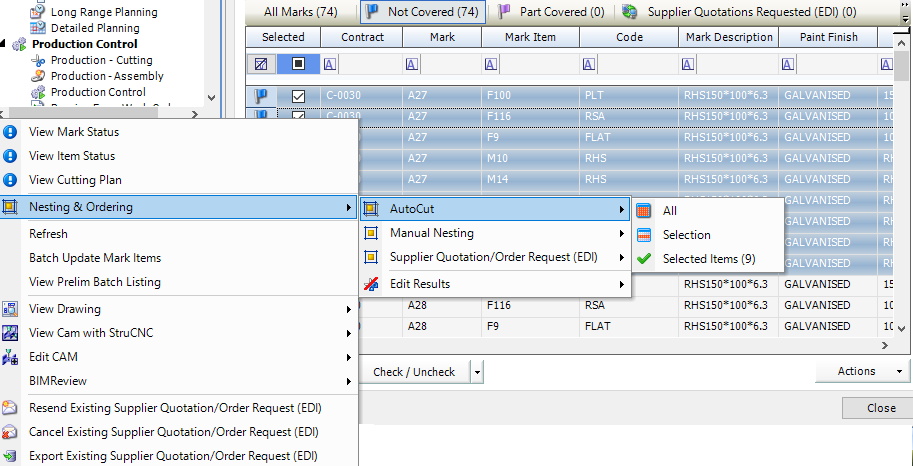This screenshot has width=913, height=466.
Task: Click the View Mark Status icon
Action: pos(10,132)
